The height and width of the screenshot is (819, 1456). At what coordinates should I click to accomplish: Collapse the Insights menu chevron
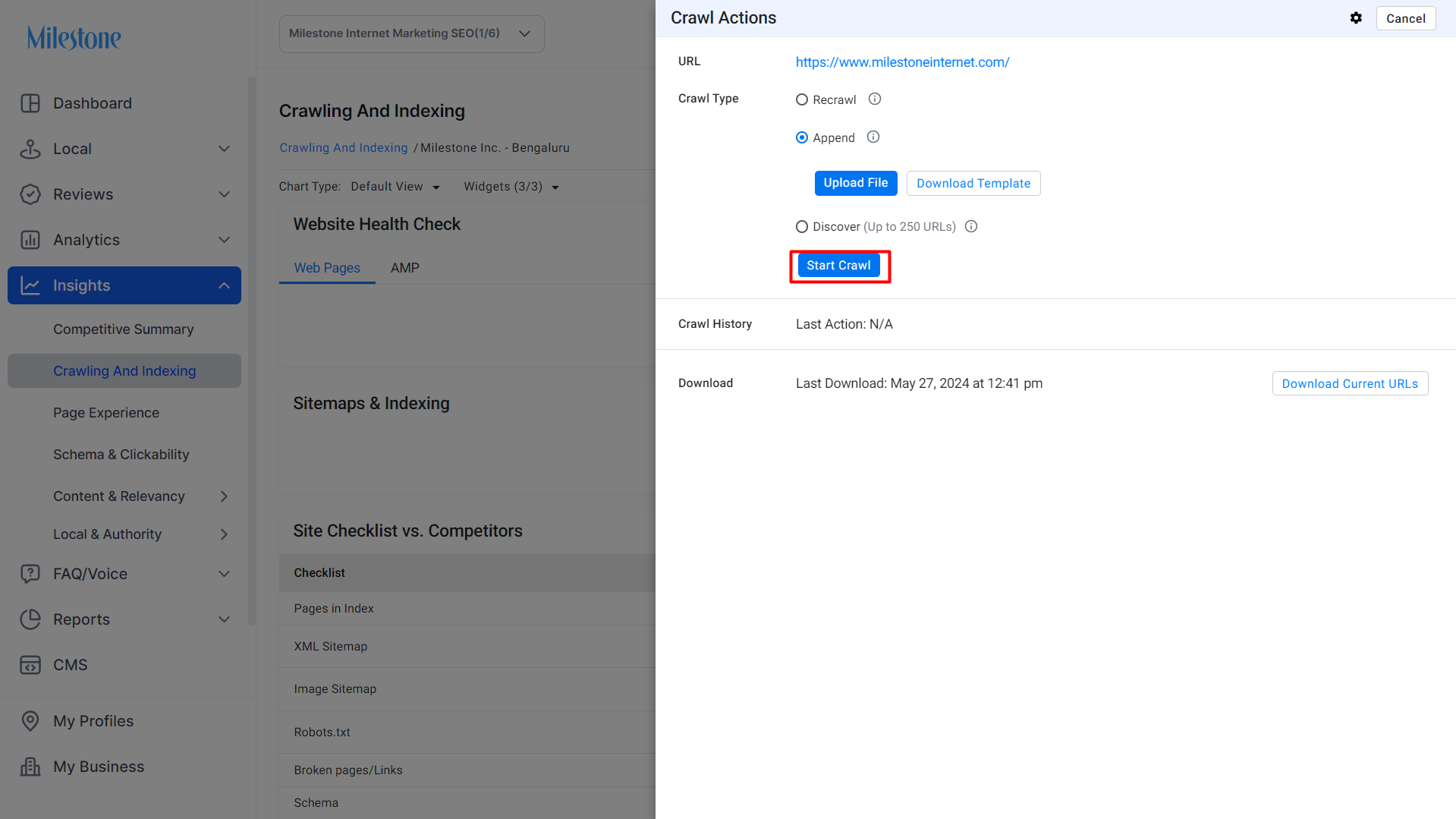[x=224, y=285]
